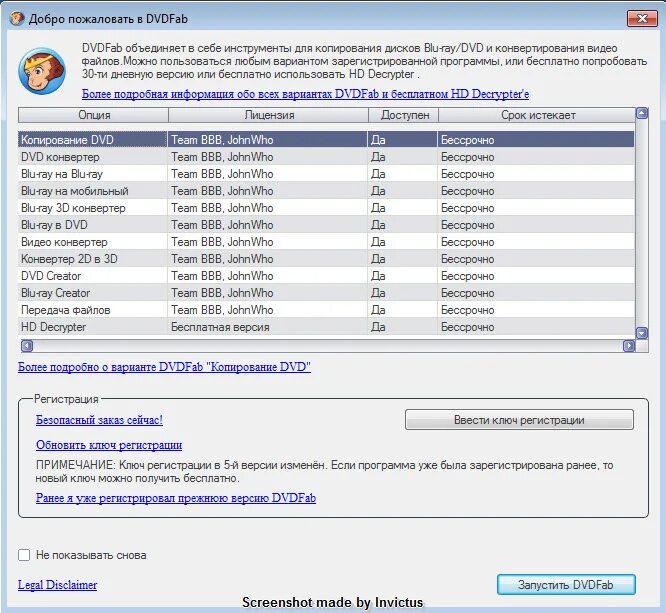Click the horizontal scroll right arrow

tap(629, 346)
